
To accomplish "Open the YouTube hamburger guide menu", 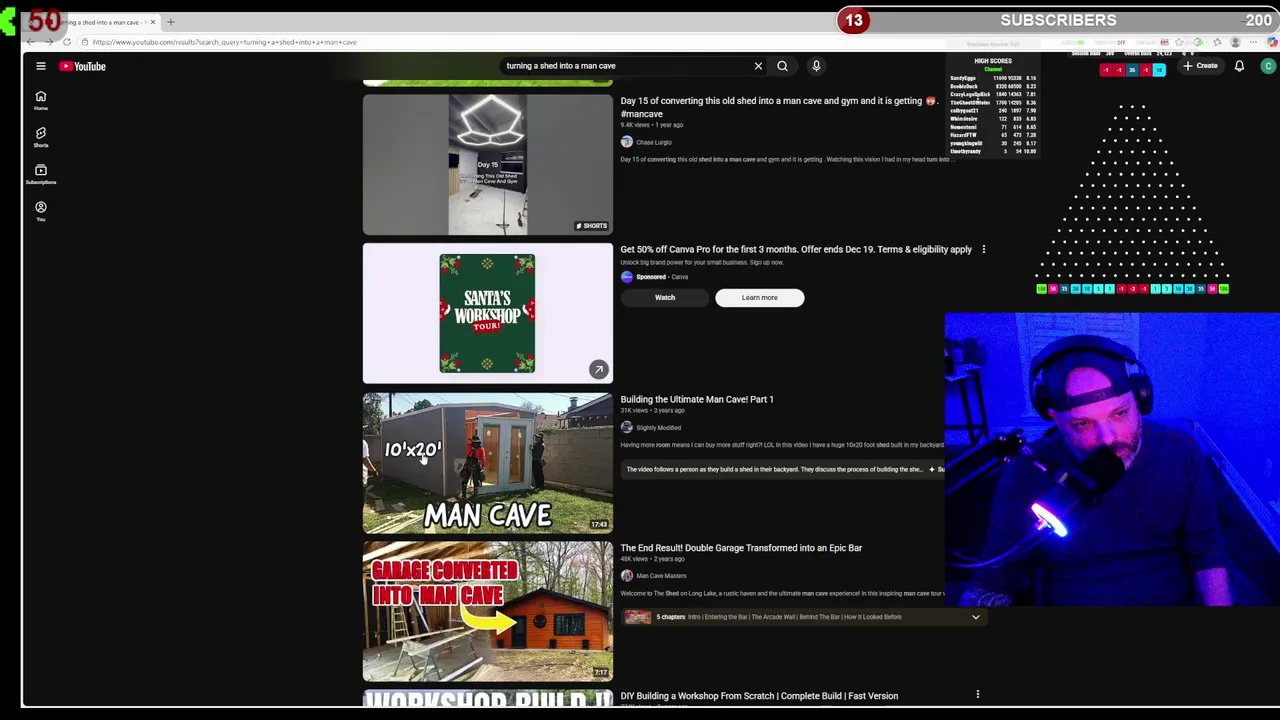I will coord(41,66).
